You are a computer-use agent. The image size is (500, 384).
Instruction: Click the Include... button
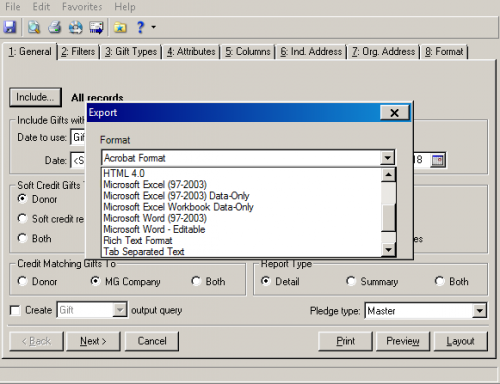pos(35,97)
